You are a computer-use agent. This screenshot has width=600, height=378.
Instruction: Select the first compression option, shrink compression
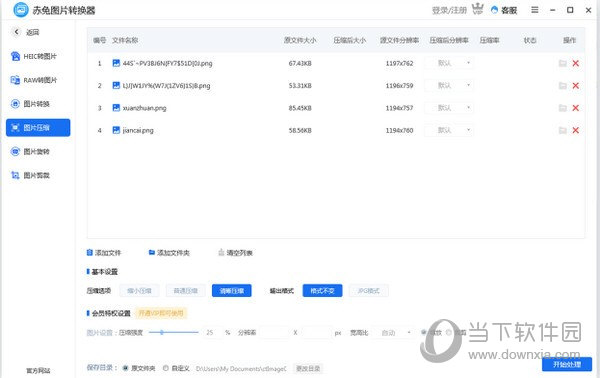click(x=139, y=291)
